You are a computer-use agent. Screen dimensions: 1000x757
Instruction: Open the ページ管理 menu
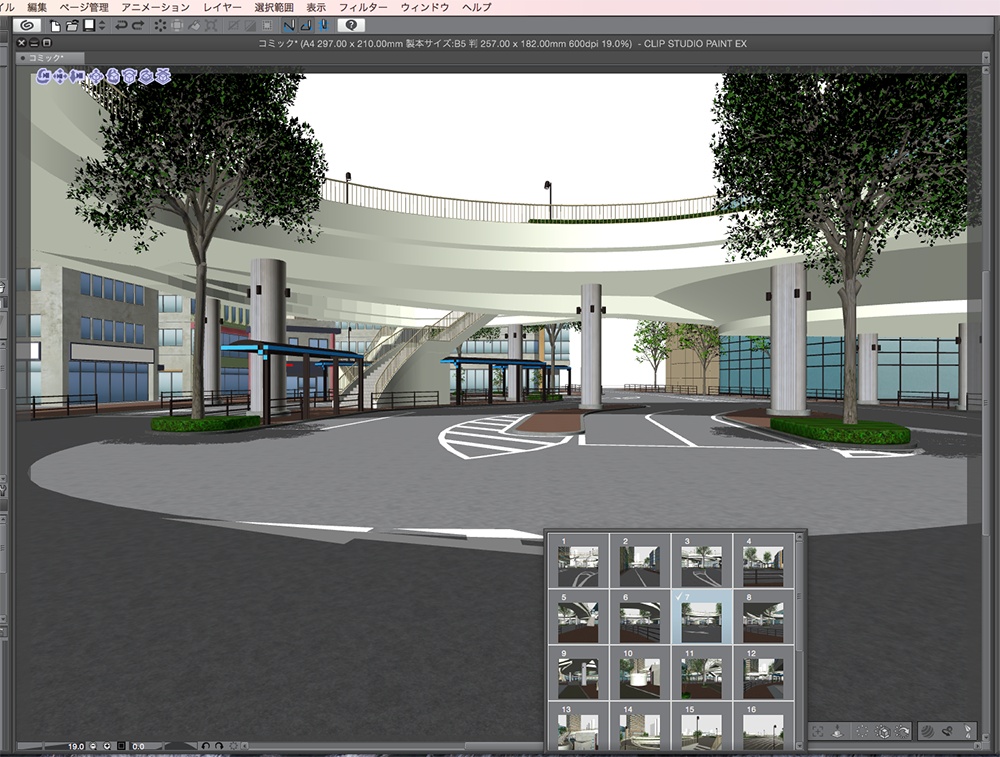click(x=84, y=7)
